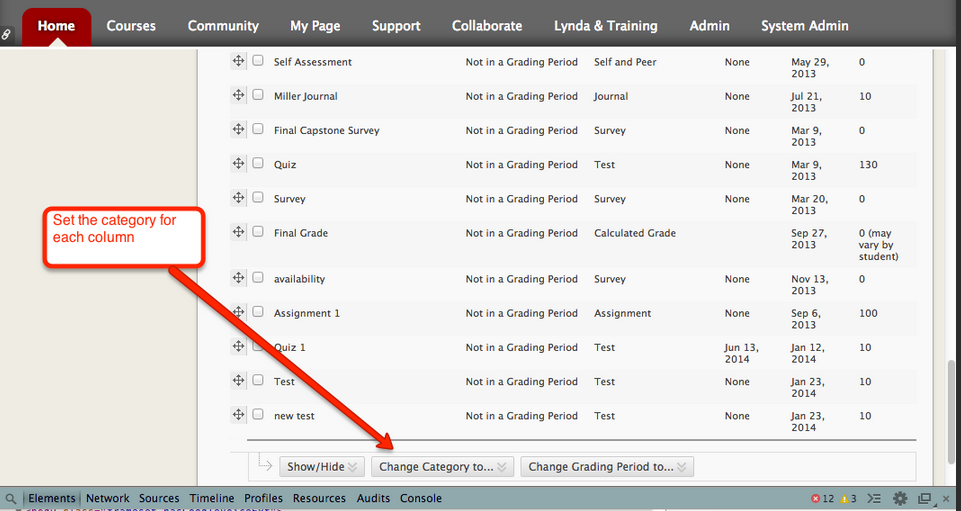Check the availability row checkbox
This screenshot has height=511, width=961.
258,277
